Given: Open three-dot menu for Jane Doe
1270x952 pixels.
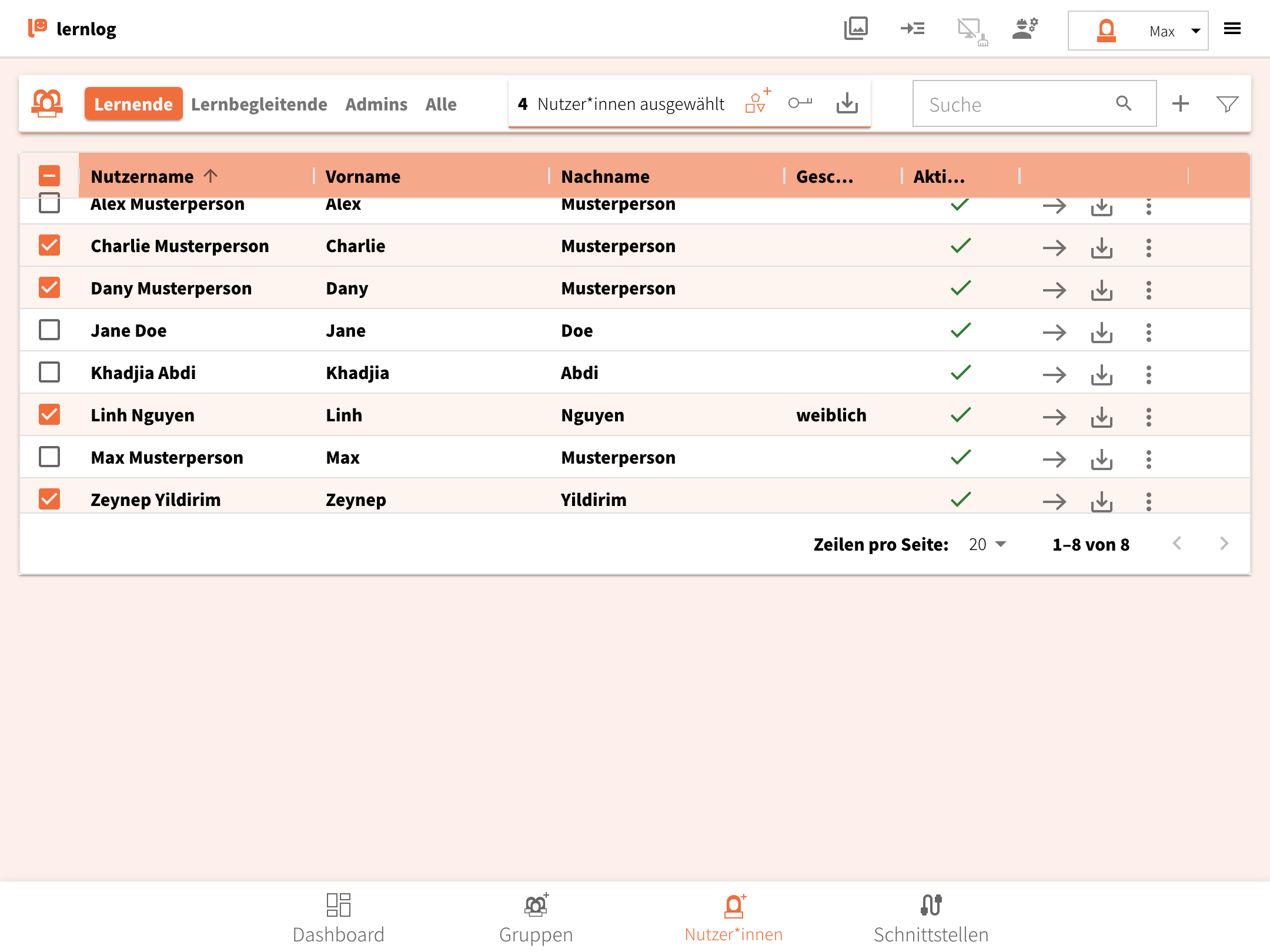Looking at the screenshot, I should pos(1148,332).
